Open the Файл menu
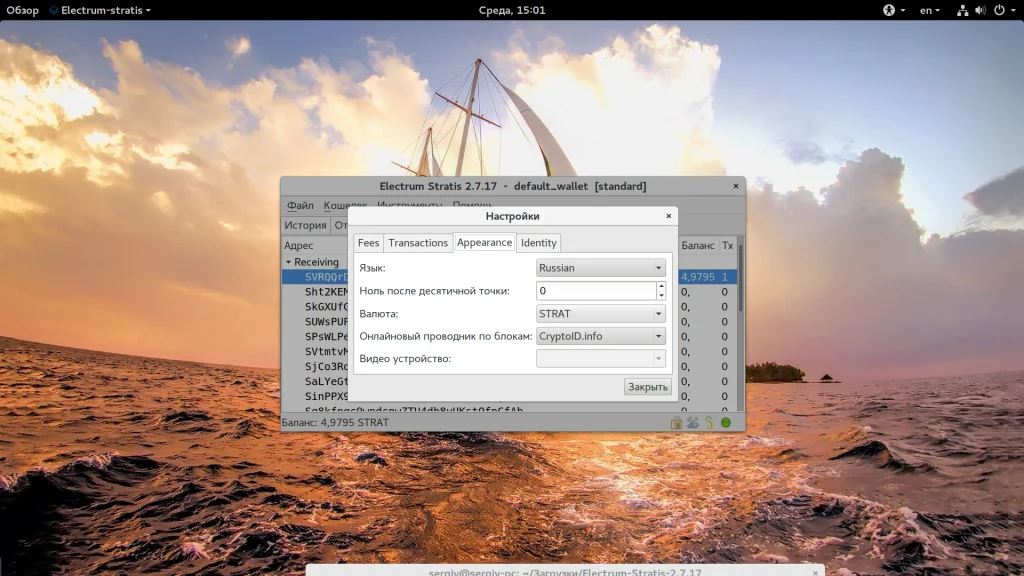This screenshot has height=576, width=1024. coord(300,205)
